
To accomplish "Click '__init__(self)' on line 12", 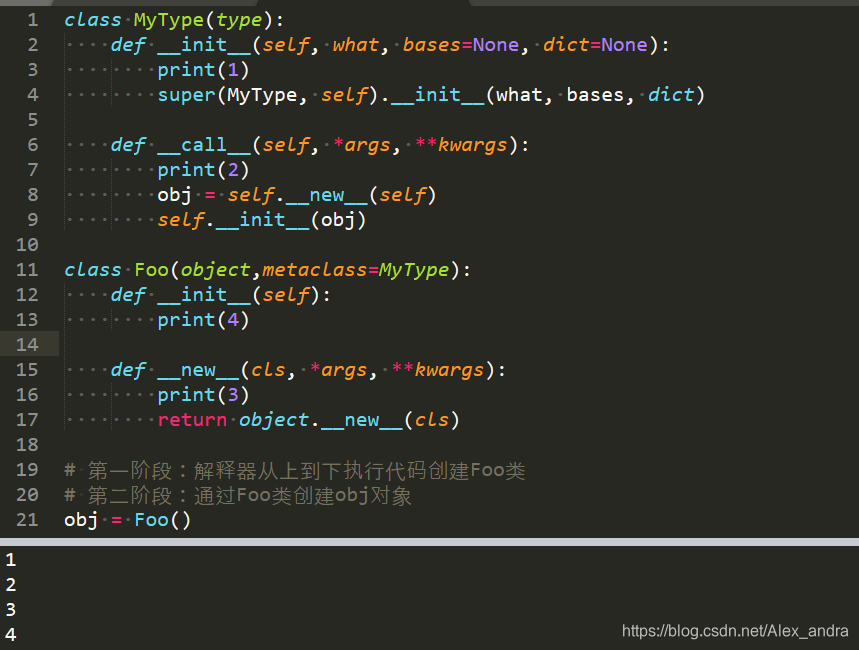I will (238, 295).
